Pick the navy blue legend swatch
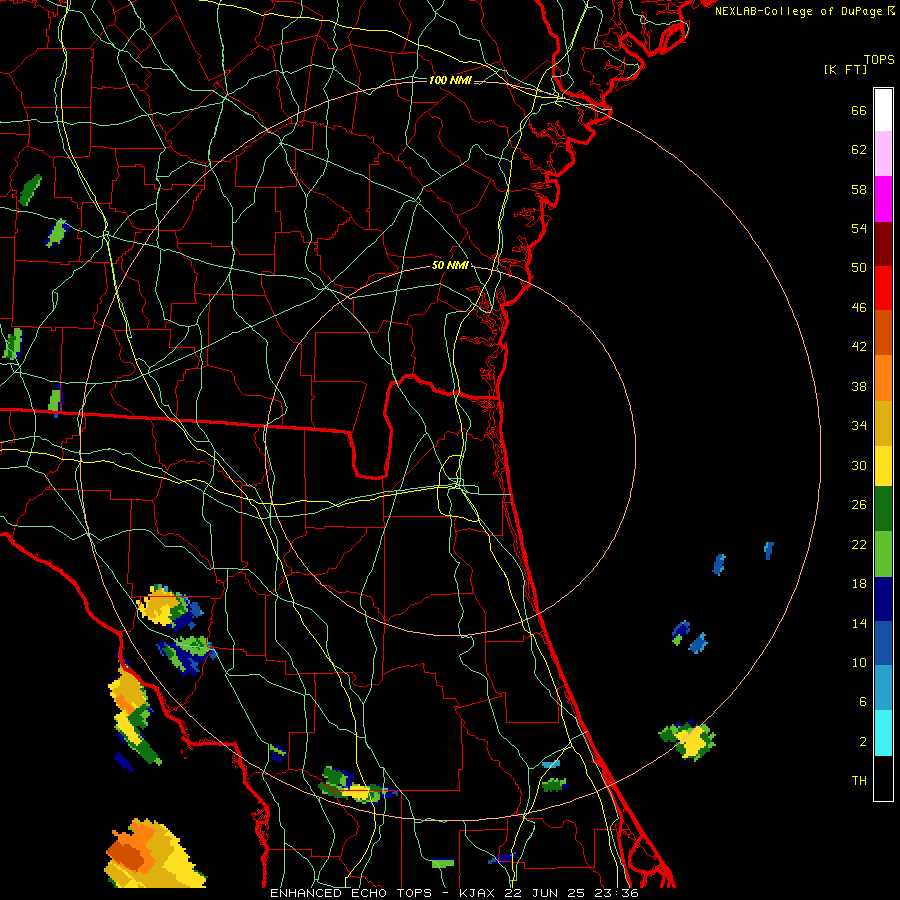This screenshot has width=900, height=900. pyautogui.click(x=883, y=599)
